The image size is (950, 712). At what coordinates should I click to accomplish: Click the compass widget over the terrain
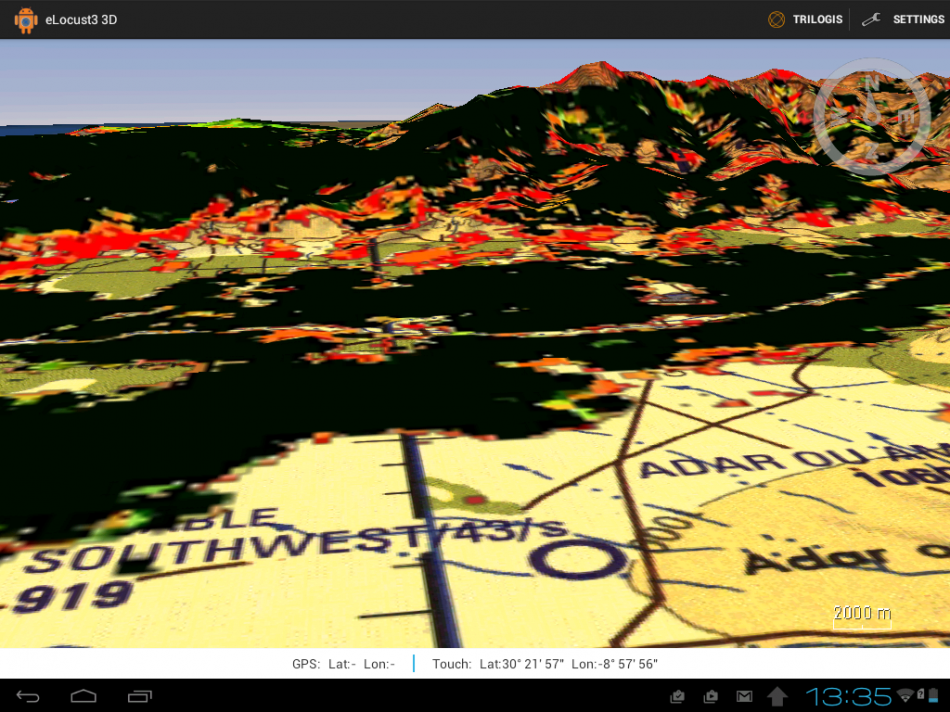coord(871,116)
